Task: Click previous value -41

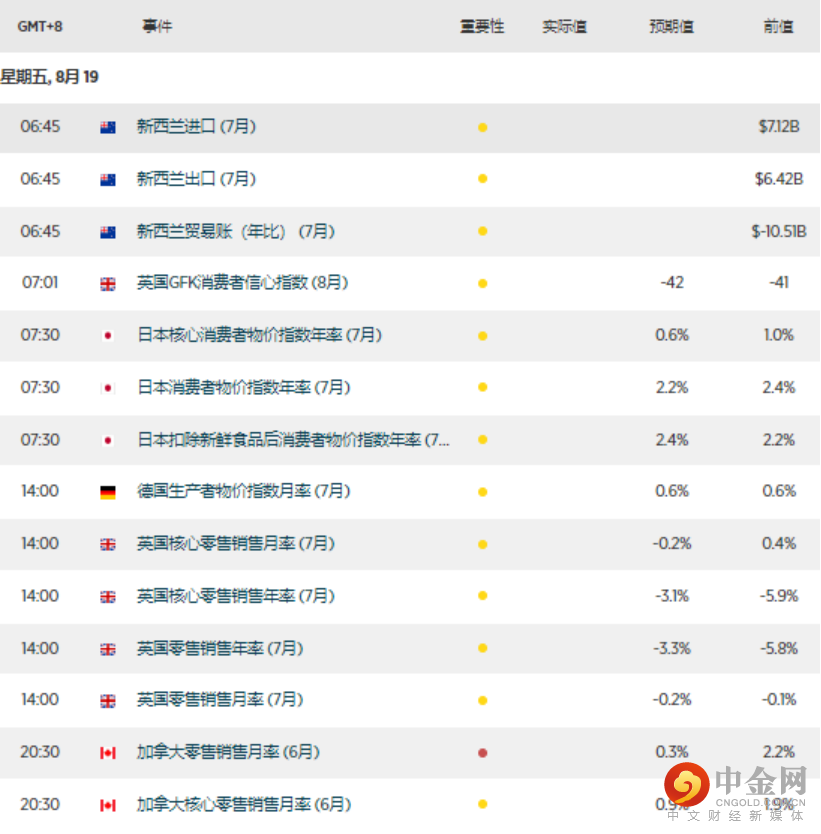Action: click(x=779, y=282)
